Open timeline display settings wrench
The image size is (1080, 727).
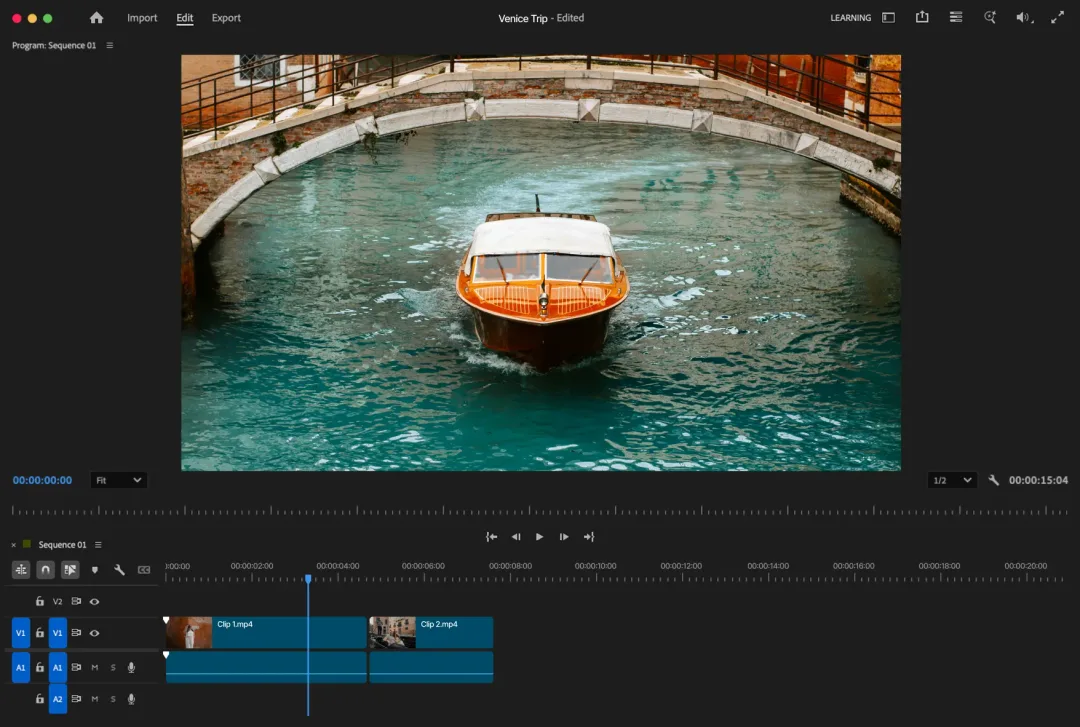(x=119, y=570)
